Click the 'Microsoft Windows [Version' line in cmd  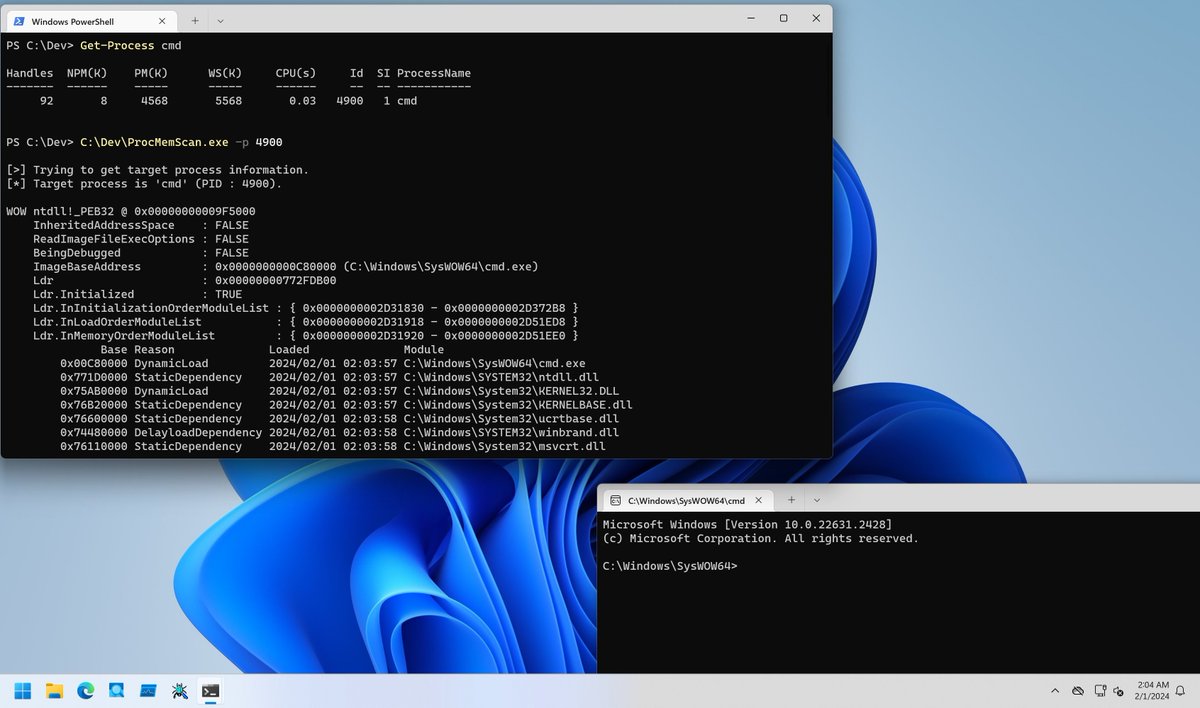click(x=747, y=524)
